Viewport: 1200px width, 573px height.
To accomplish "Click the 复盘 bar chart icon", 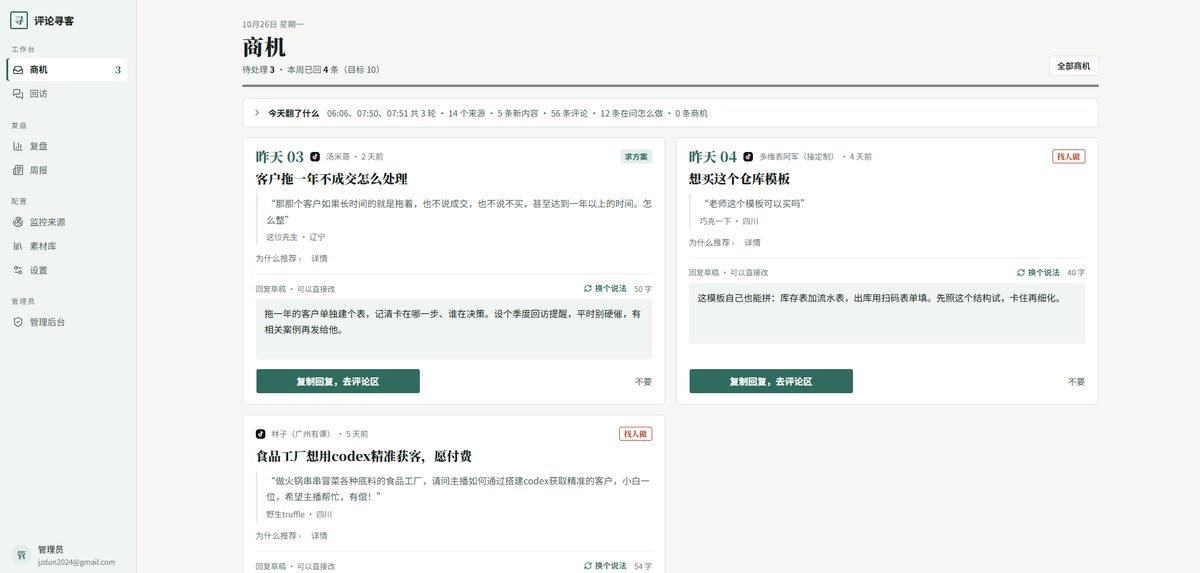I will (x=18, y=146).
